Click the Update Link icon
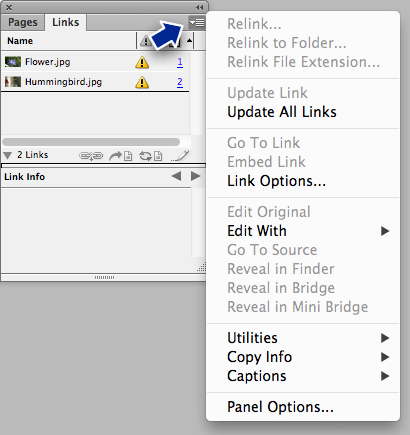The width and height of the screenshot is (410, 435). [151, 156]
